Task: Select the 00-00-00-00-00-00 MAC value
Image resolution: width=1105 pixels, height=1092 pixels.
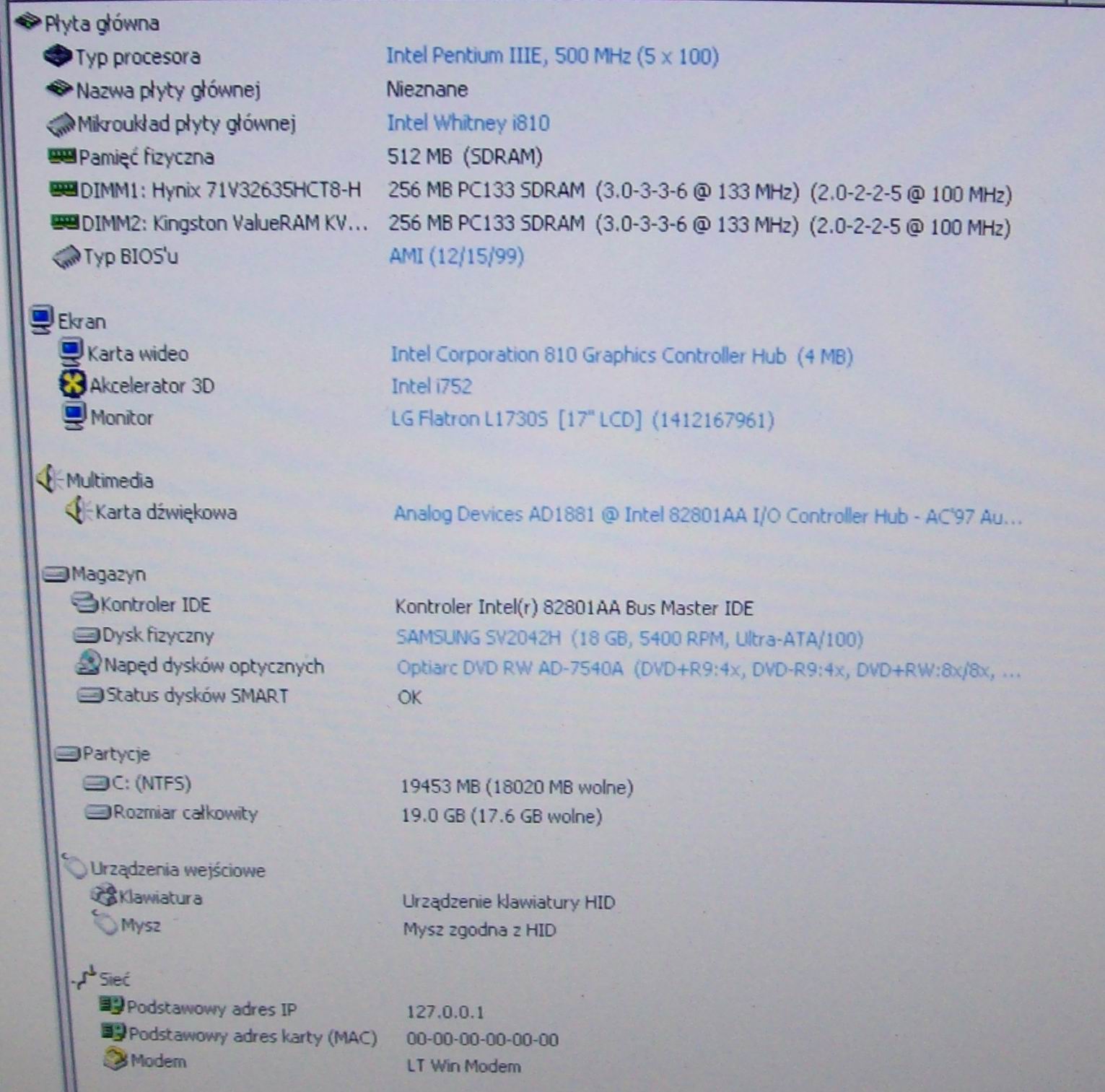Action: click(x=482, y=1039)
